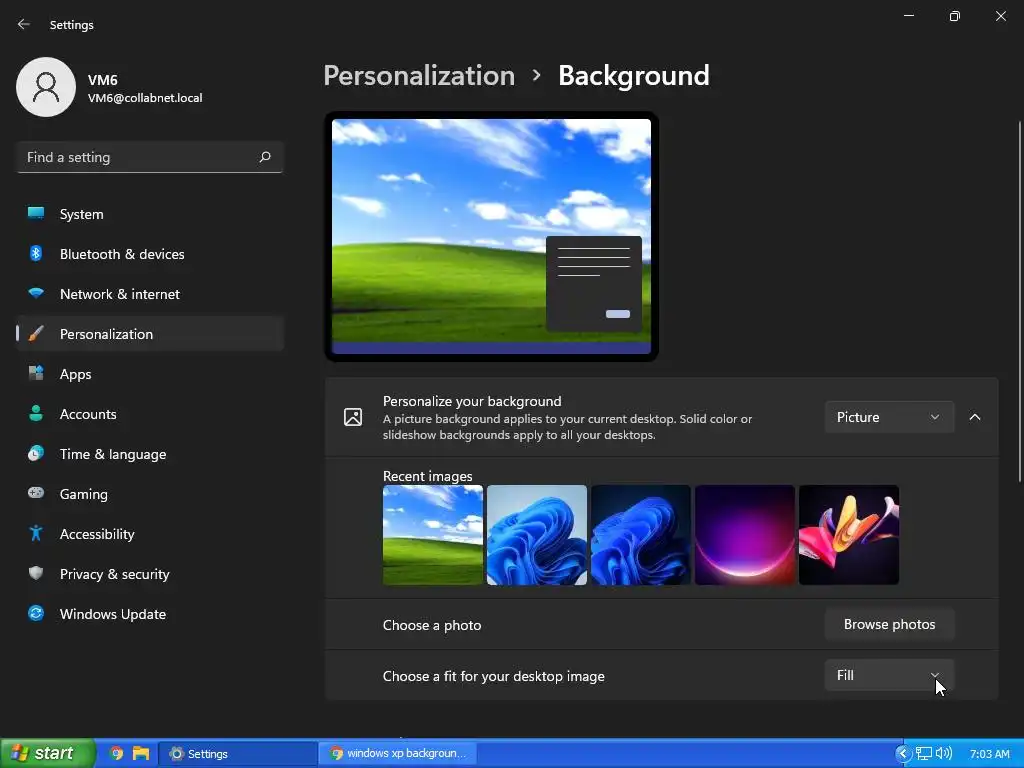Click the Privacy shield icon

point(36,573)
